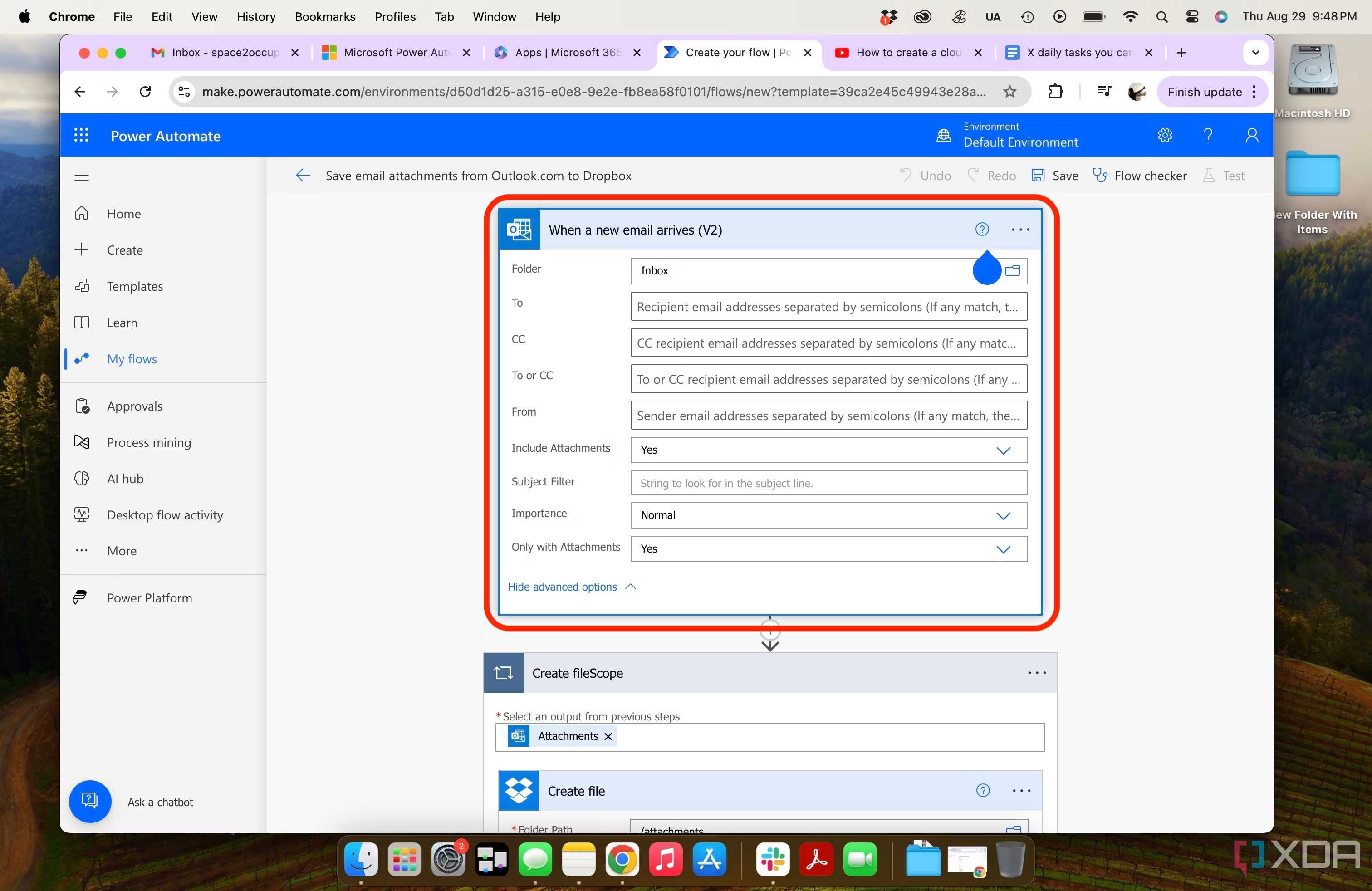Open the help question mark in header
This screenshot has height=891, width=1372.
(1208, 136)
